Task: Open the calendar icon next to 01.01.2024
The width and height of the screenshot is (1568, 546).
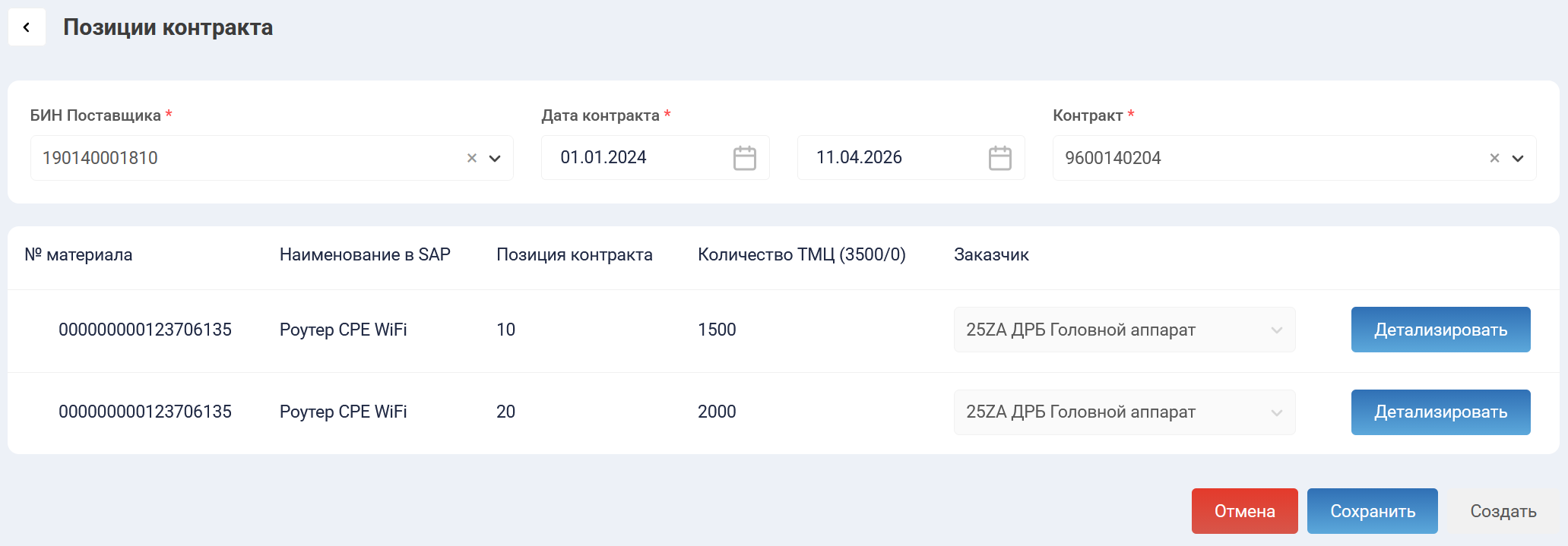Action: [x=743, y=158]
